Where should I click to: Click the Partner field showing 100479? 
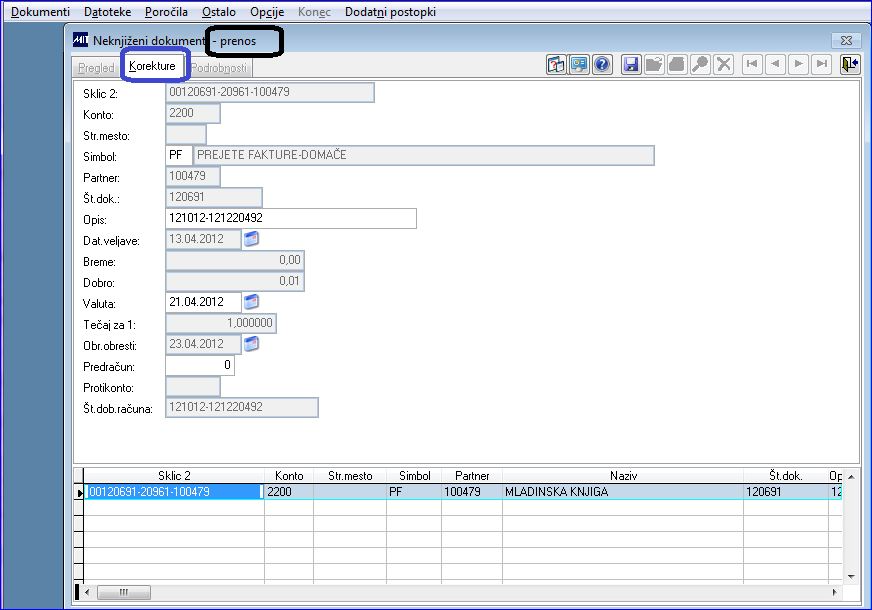coord(192,176)
